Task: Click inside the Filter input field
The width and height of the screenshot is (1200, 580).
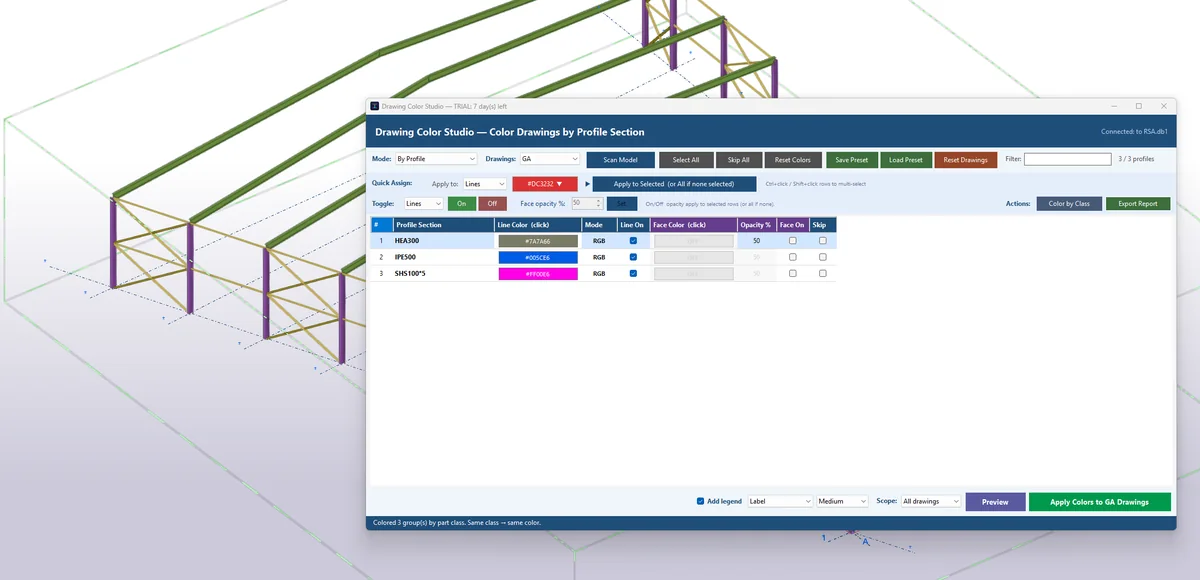Action: 1067,159
